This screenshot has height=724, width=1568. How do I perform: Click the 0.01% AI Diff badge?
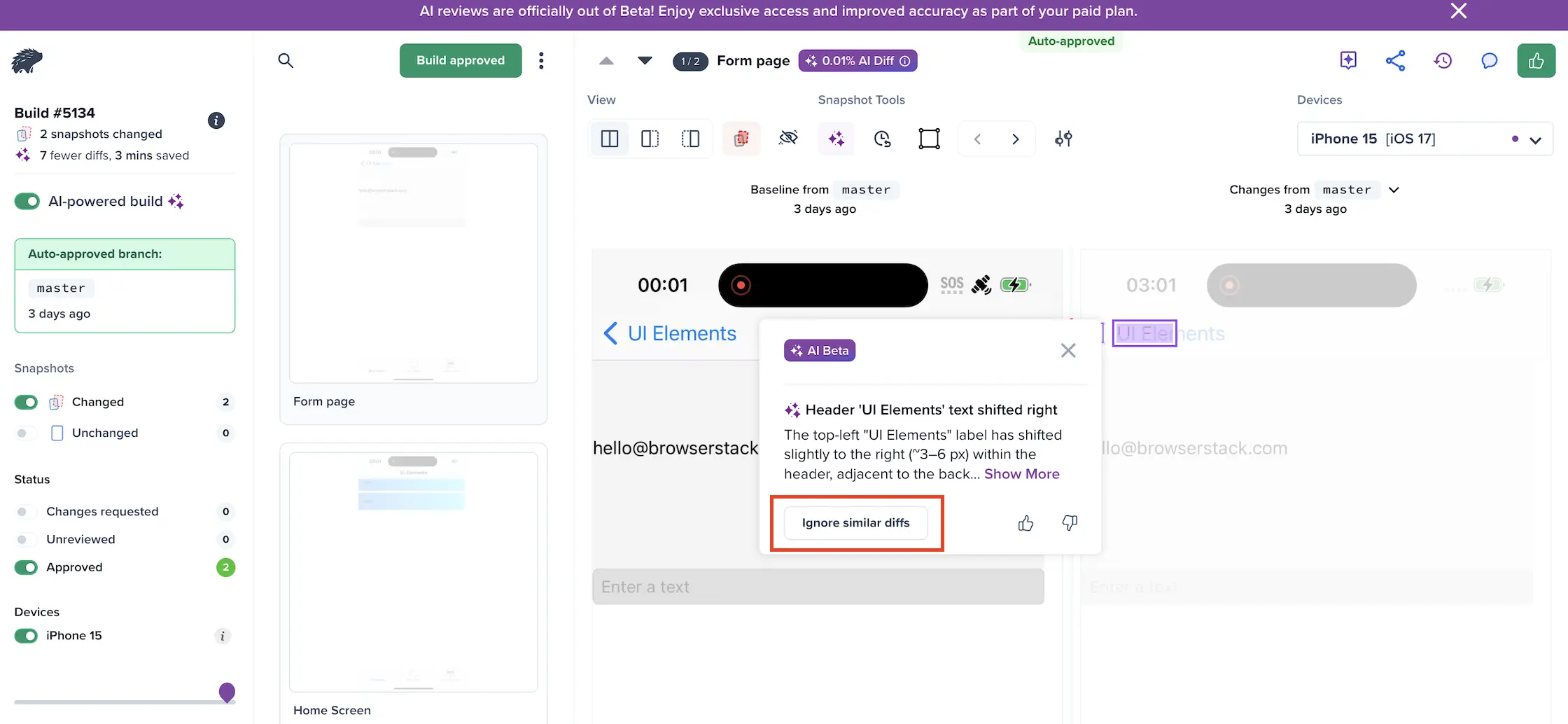[857, 61]
